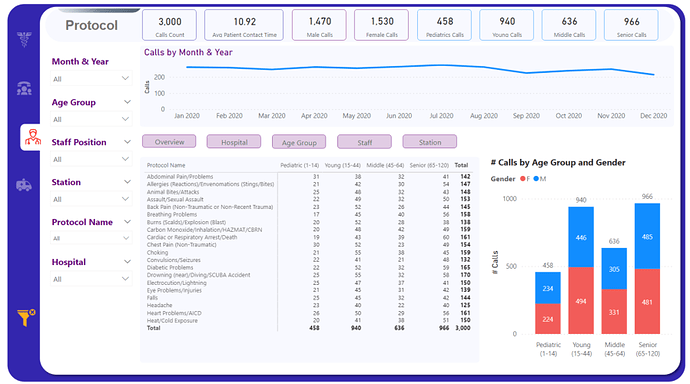Click the 10.92 Avg Patient Contact Time card
Viewport: 690px width, 384px height.
point(244,26)
